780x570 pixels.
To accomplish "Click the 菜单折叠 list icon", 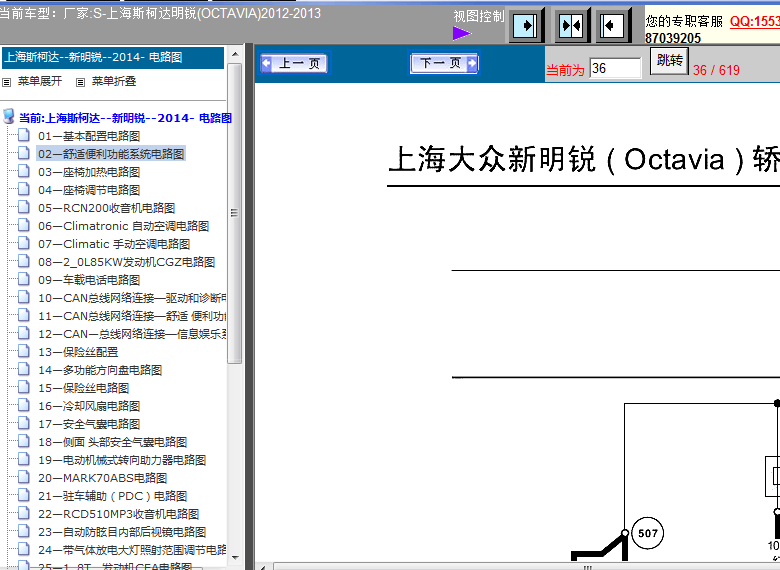I will pyautogui.click(x=80, y=82).
